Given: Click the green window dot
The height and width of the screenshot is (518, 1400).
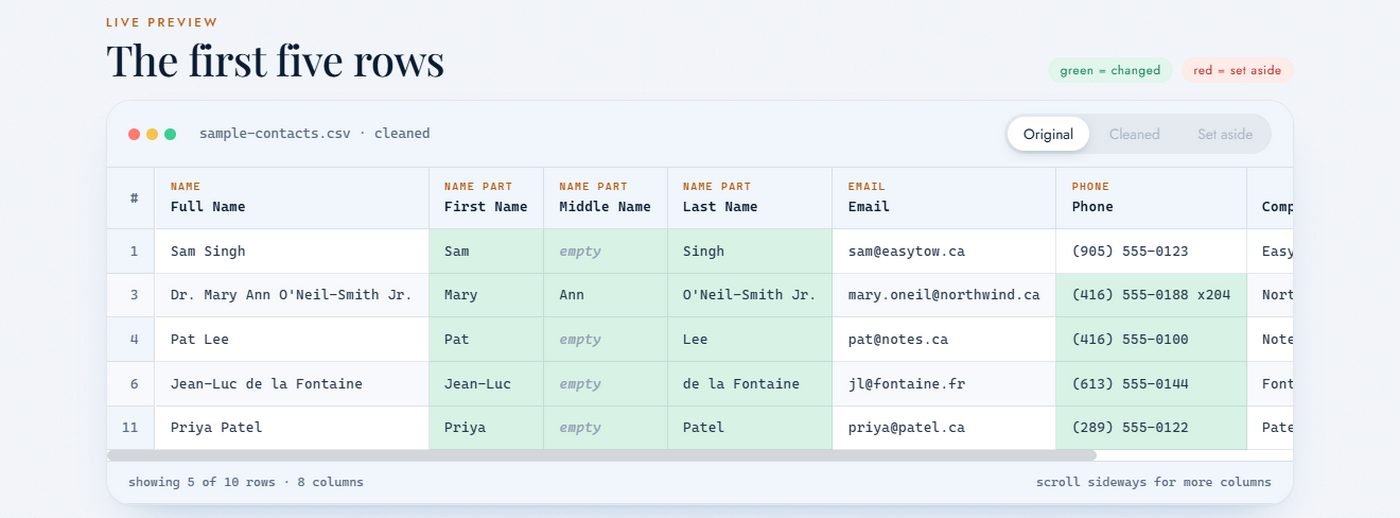Looking at the screenshot, I should (170, 134).
